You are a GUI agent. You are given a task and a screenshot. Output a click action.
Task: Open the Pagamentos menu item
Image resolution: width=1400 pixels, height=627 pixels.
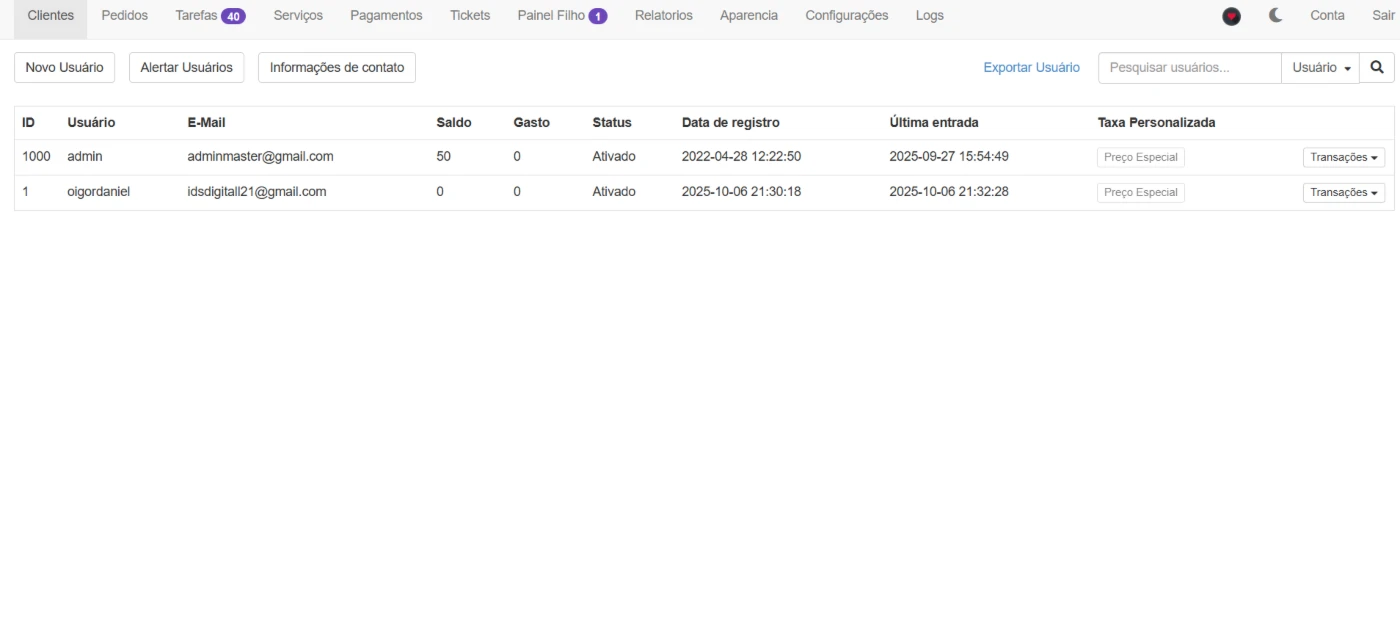386,16
